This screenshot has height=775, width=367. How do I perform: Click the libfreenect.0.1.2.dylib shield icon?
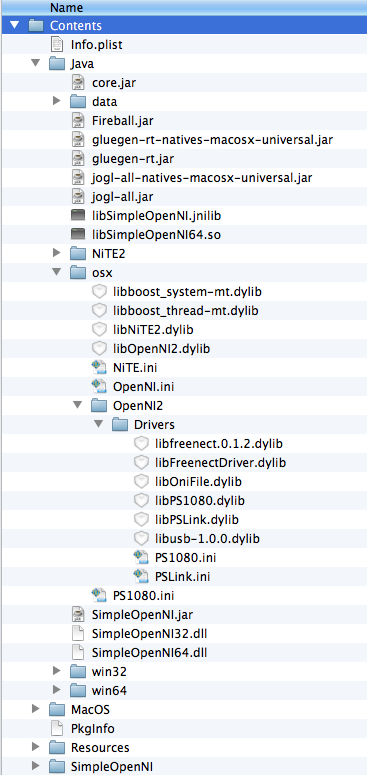click(x=142, y=444)
